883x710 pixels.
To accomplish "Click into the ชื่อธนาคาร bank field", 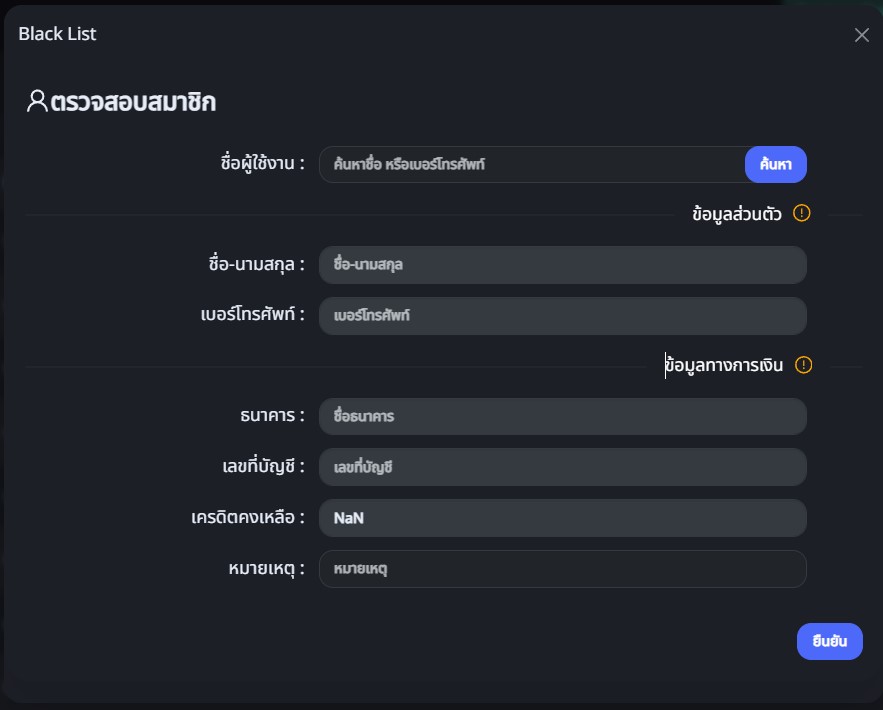I will (562, 417).
